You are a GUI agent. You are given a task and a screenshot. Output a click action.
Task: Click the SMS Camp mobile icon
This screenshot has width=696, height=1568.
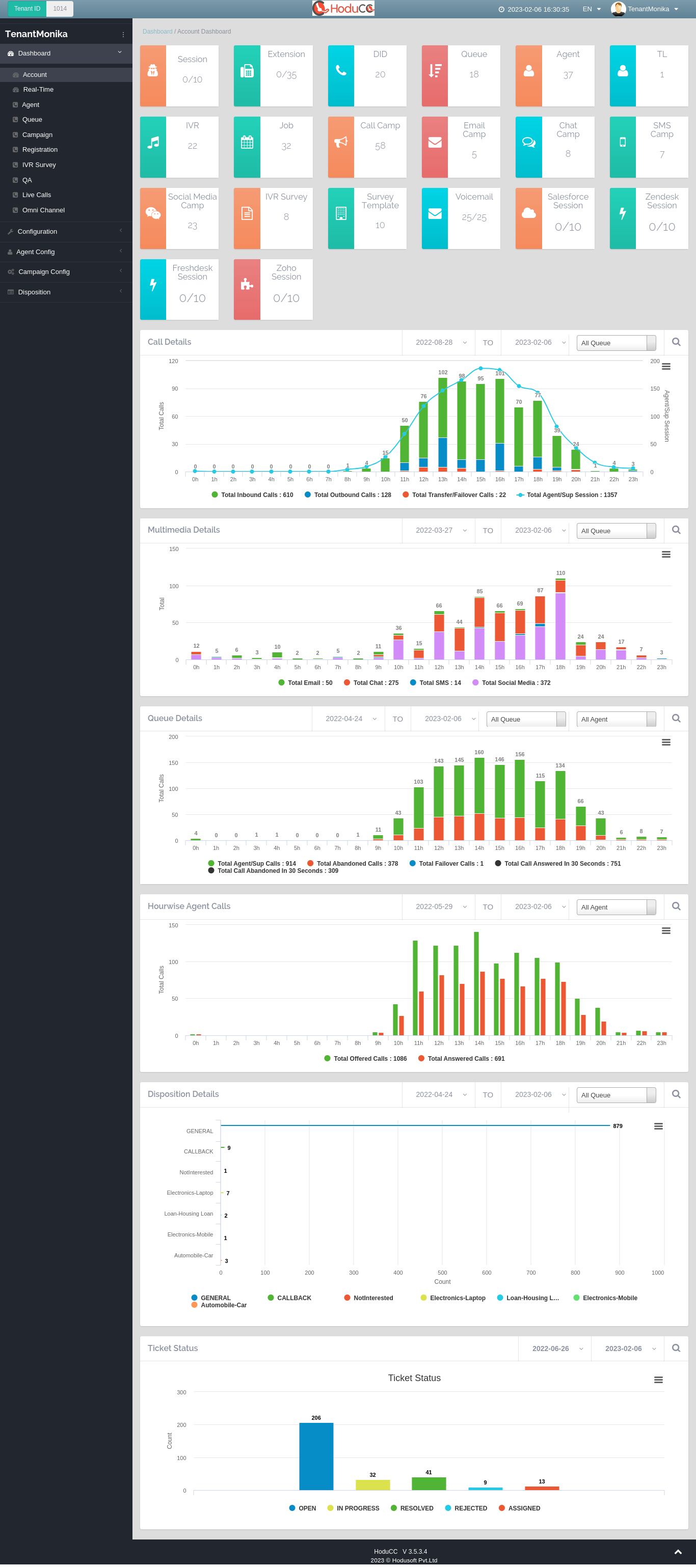[622, 143]
